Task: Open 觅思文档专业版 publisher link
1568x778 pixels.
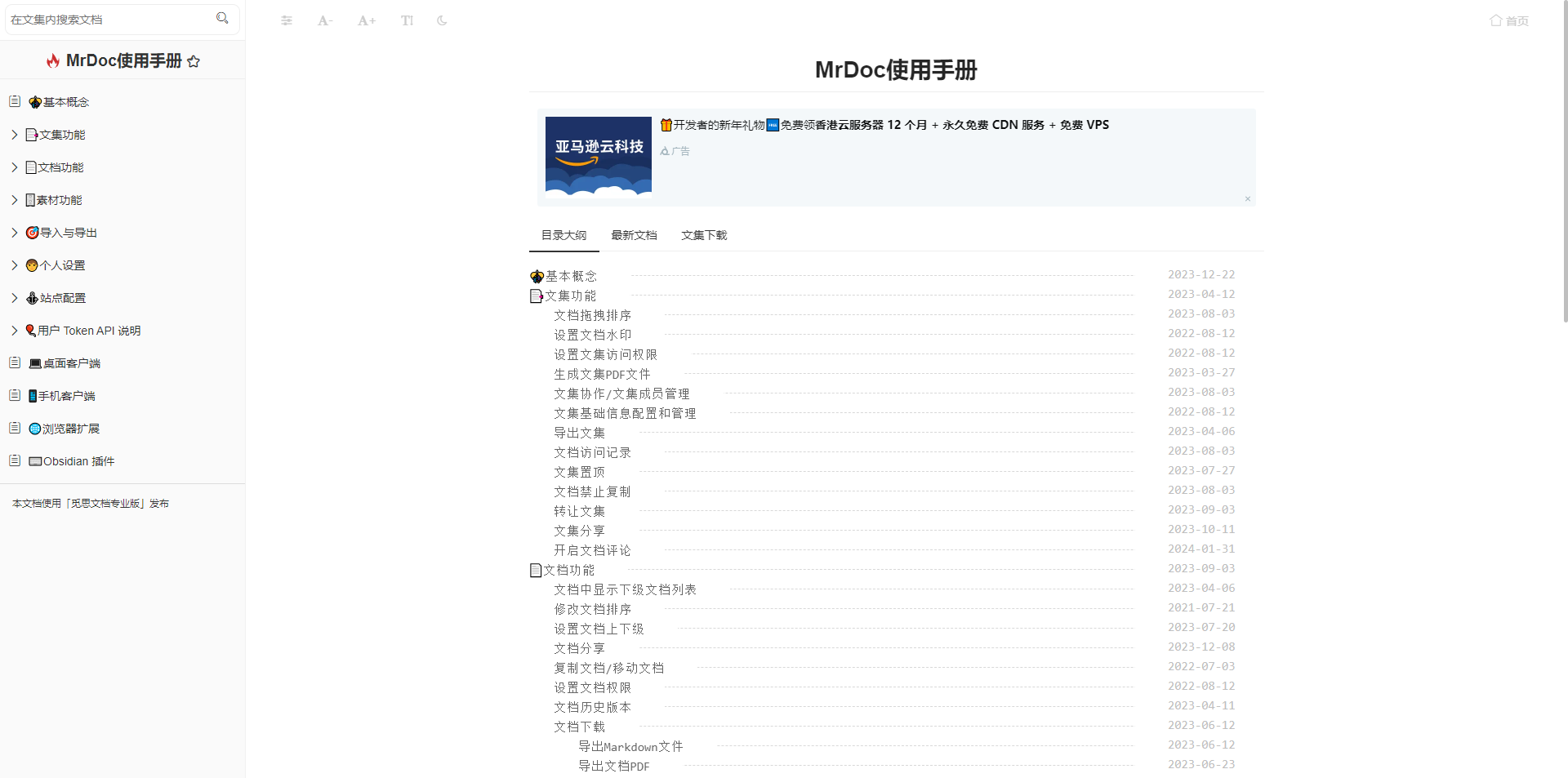Action: [107, 504]
